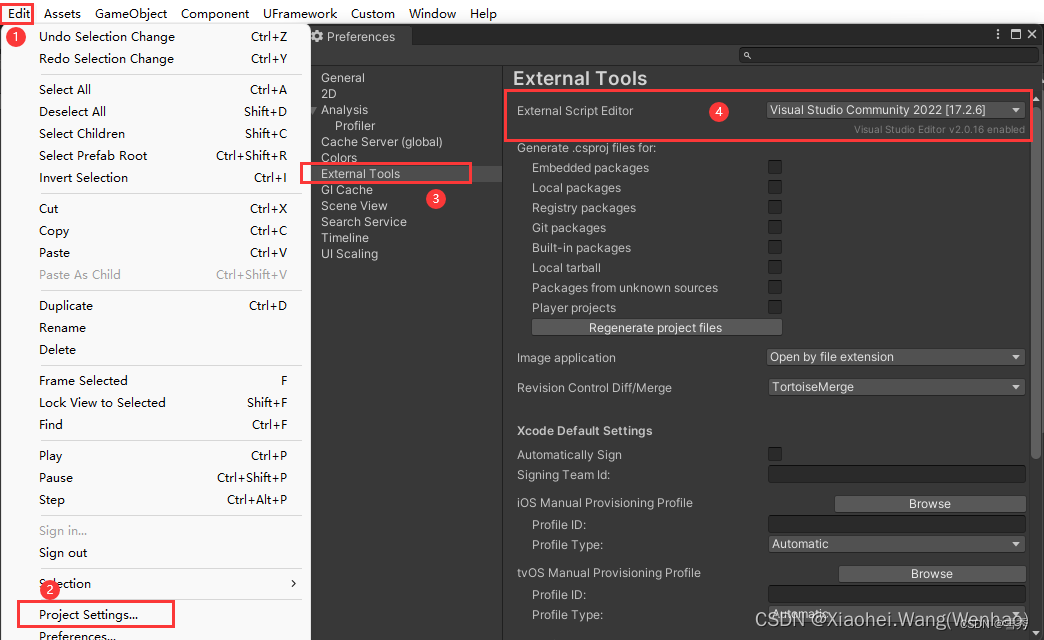Open External Script Editor dropdown
Image resolution: width=1044 pixels, height=640 pixels.
click(x=896, y=110)
